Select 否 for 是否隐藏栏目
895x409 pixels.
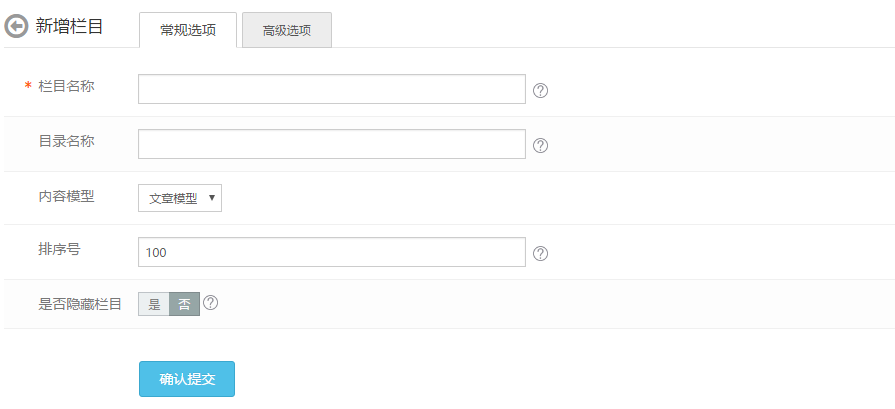pos(184,304)
